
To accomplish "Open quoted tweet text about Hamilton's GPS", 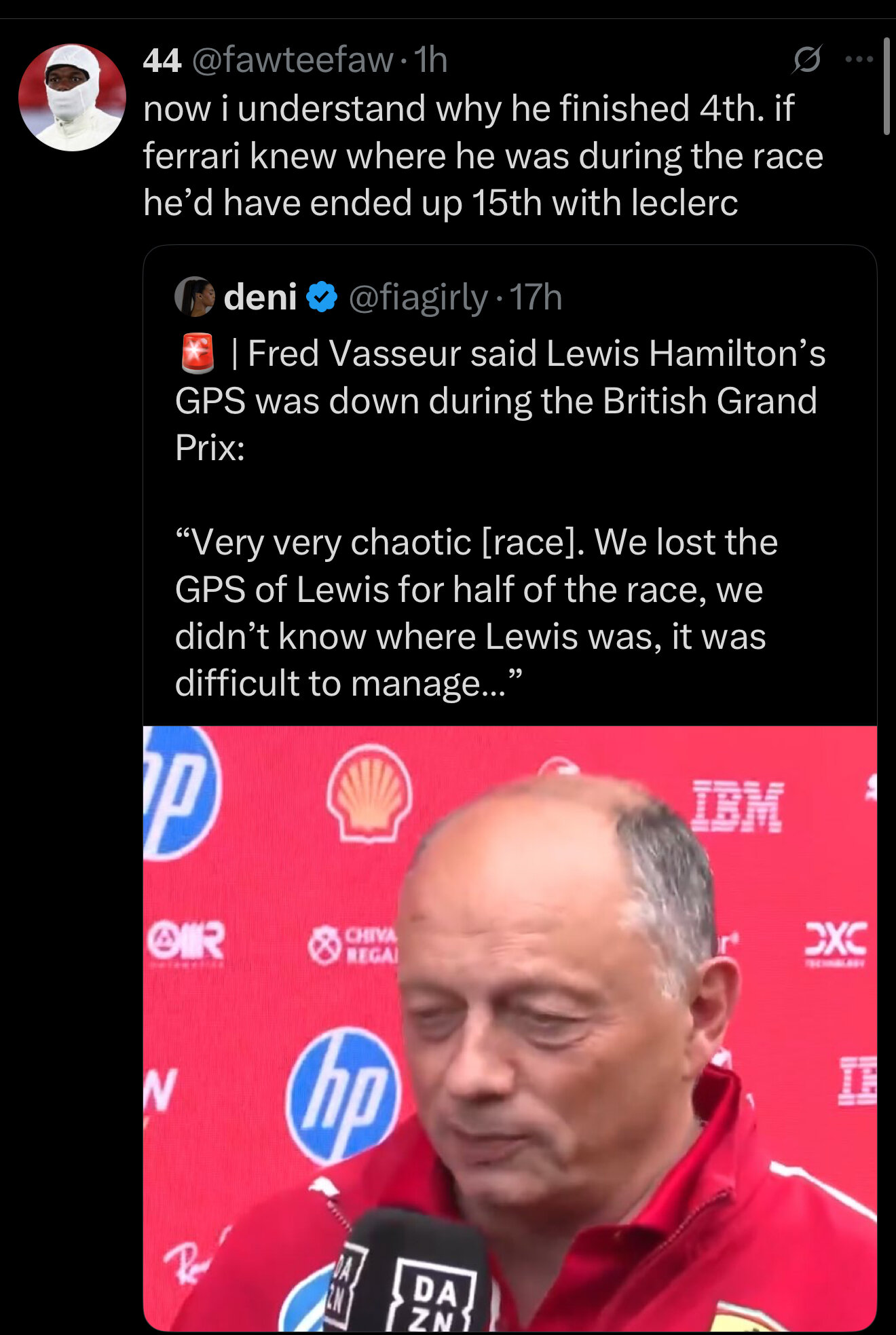I will (500, 400).
